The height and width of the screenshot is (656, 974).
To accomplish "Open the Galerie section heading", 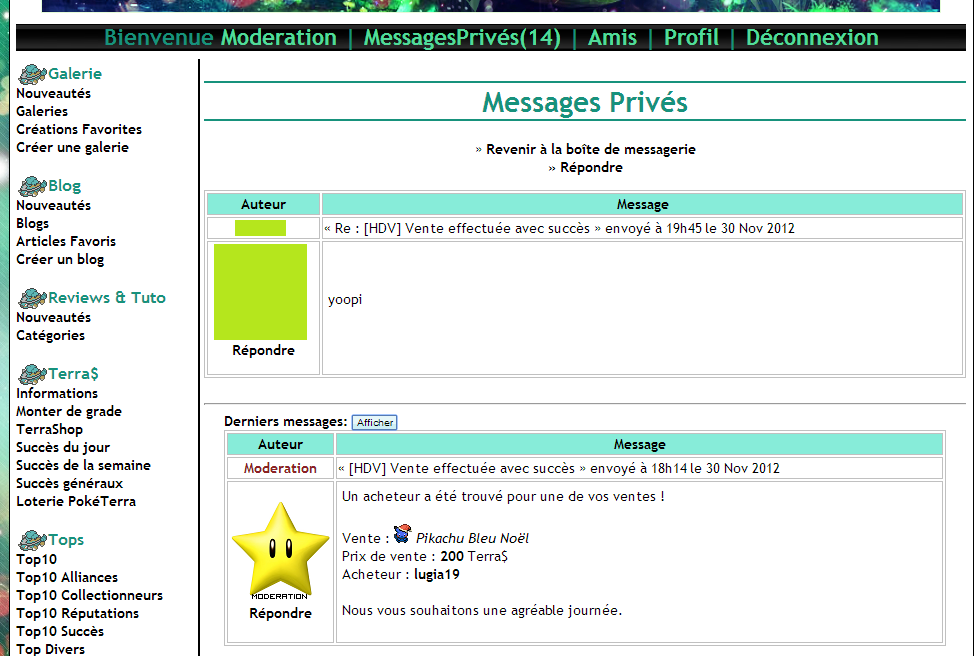I will (75, 73).
